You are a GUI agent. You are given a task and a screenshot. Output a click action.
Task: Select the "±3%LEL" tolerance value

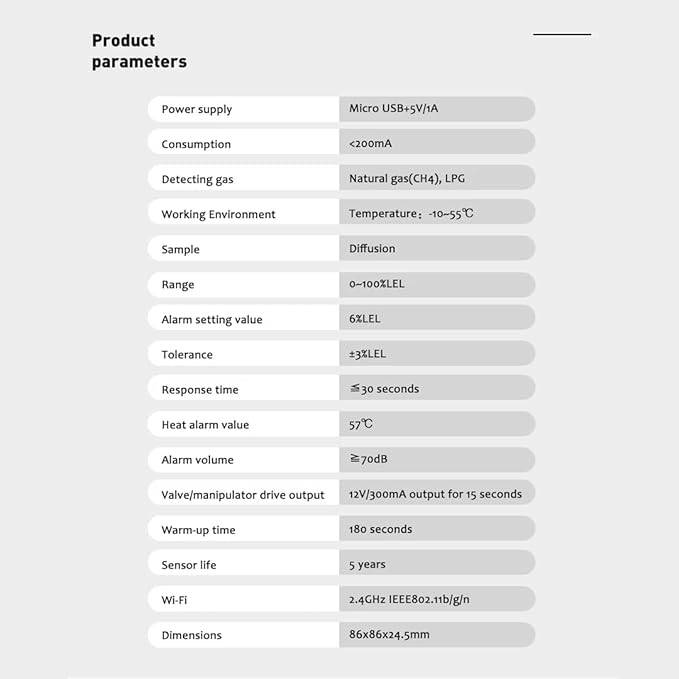(x=367, y=354)
